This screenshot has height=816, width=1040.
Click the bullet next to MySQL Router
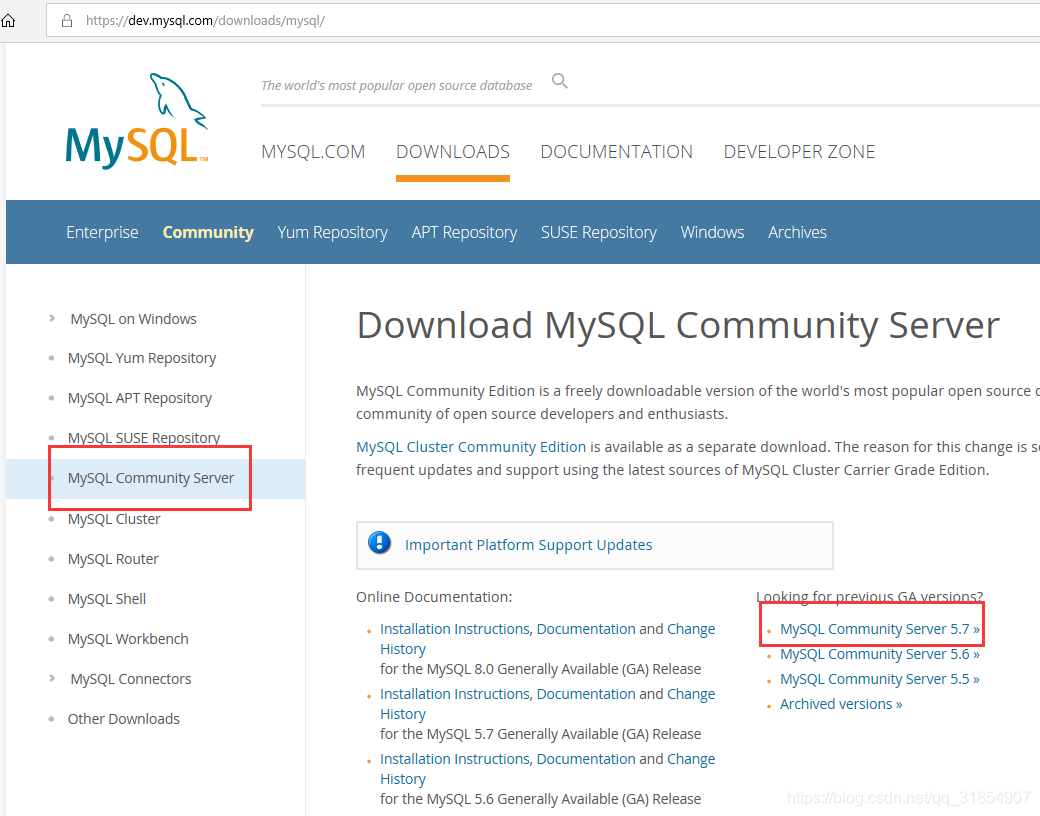click(x=52, y=559)
